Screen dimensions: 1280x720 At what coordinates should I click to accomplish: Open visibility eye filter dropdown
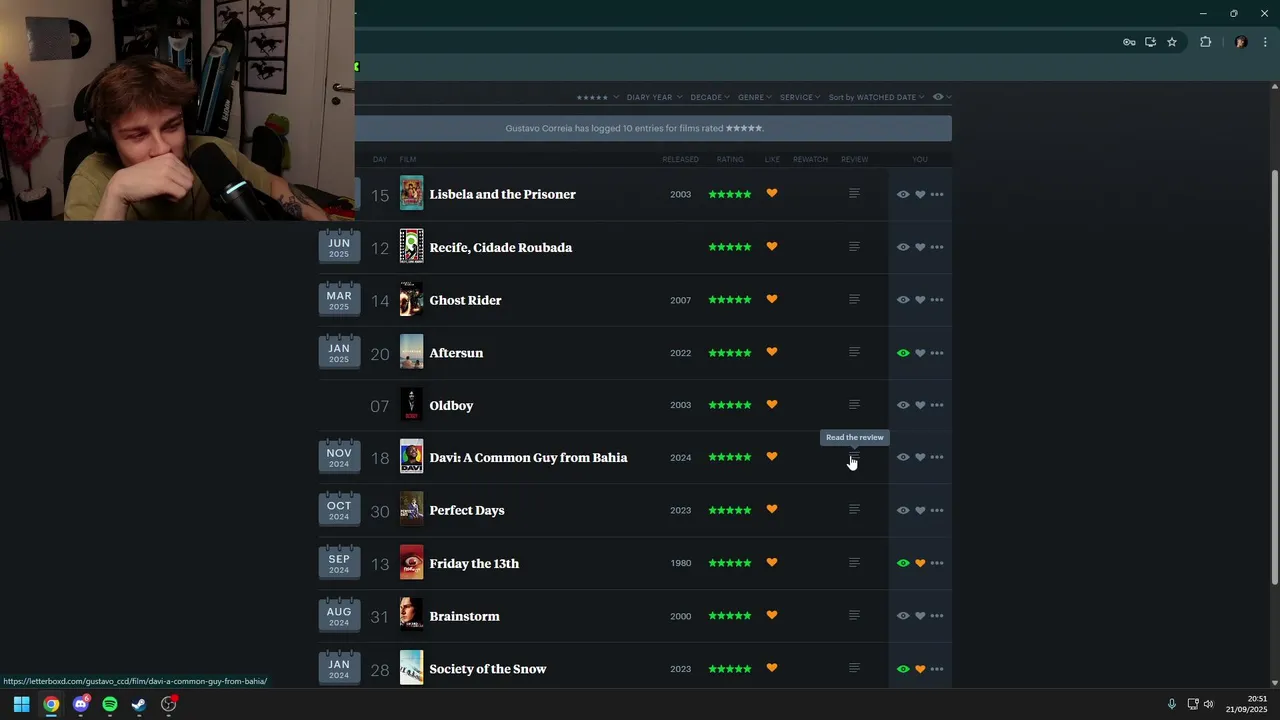click(x=941, y=97)
